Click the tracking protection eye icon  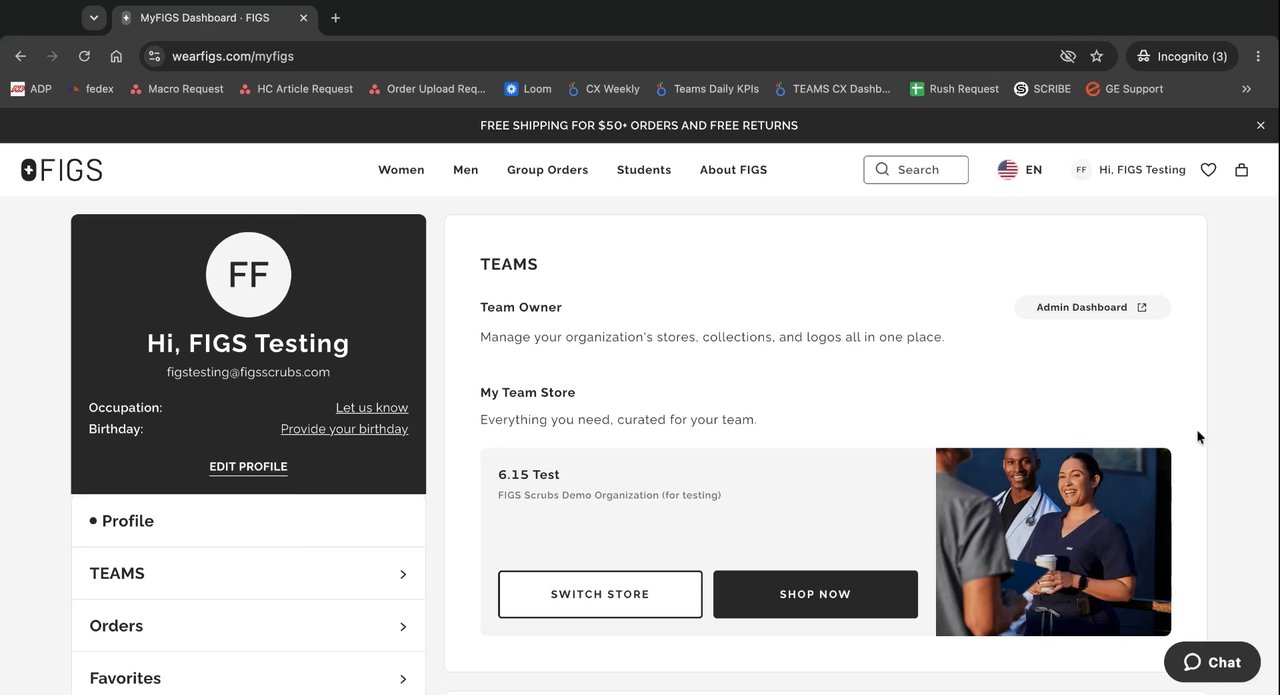coord(1067,56)
